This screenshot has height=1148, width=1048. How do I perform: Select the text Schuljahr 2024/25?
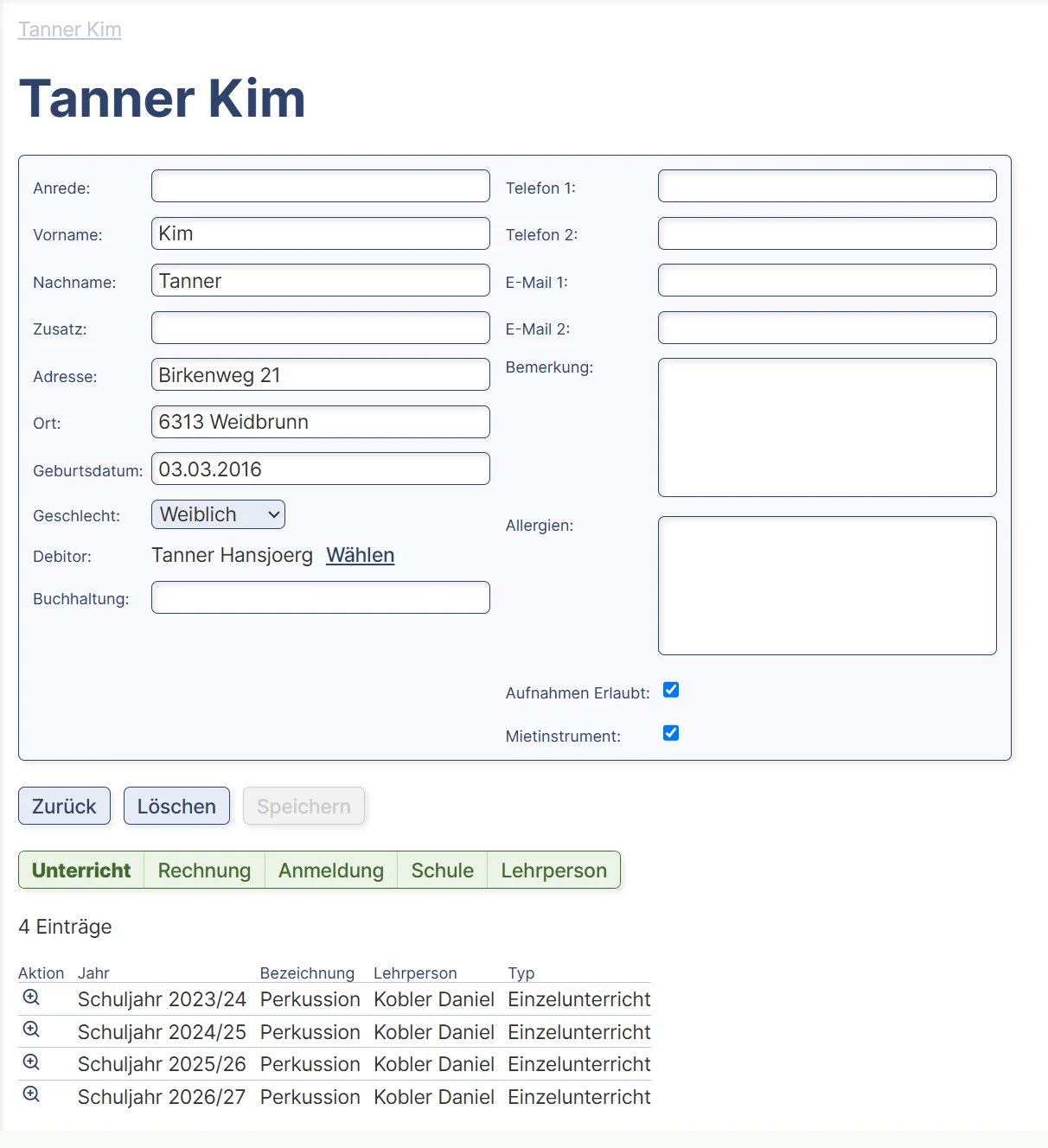162,1032
